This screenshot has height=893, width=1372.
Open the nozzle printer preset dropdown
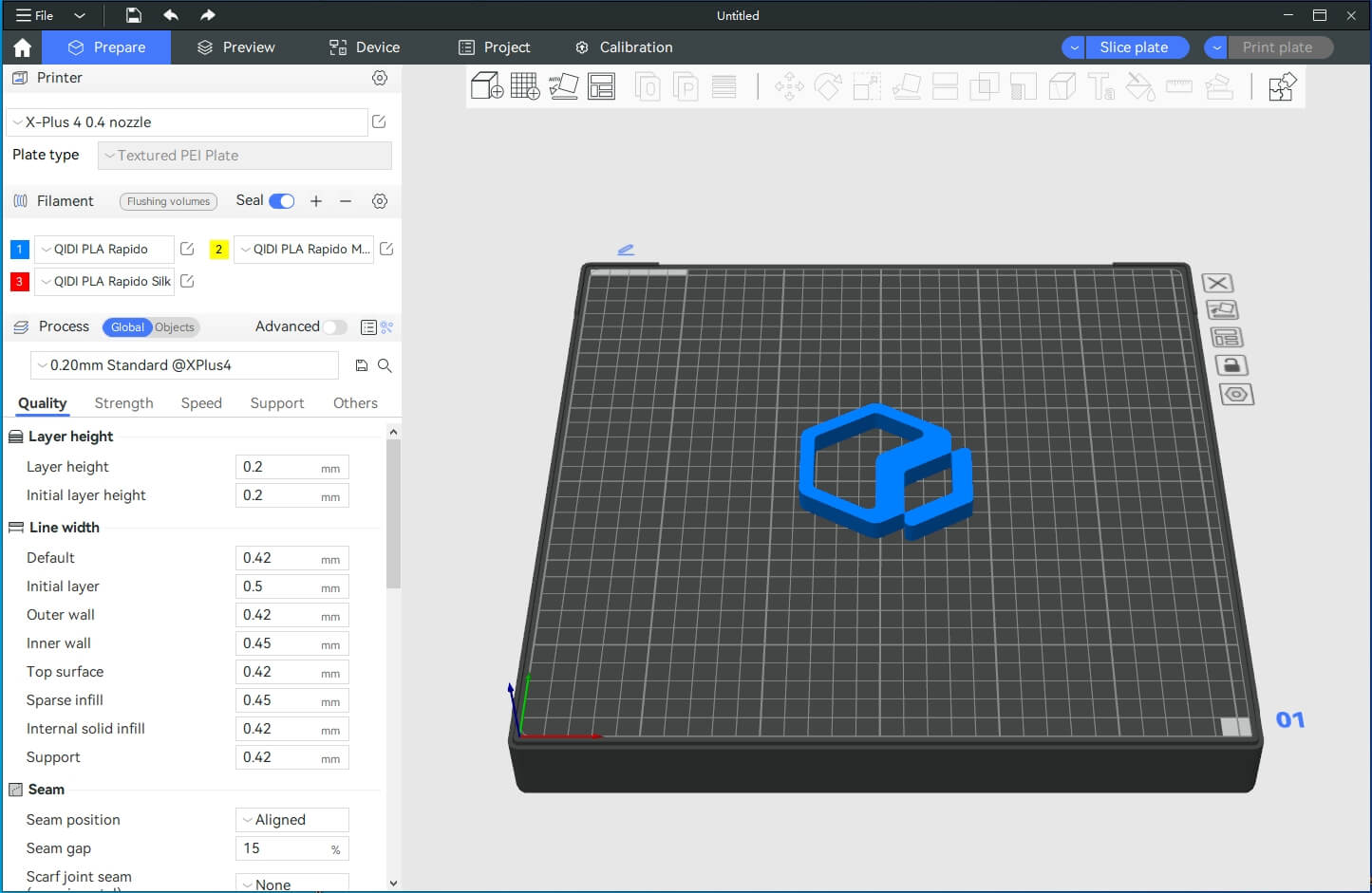tap(186, 121)
